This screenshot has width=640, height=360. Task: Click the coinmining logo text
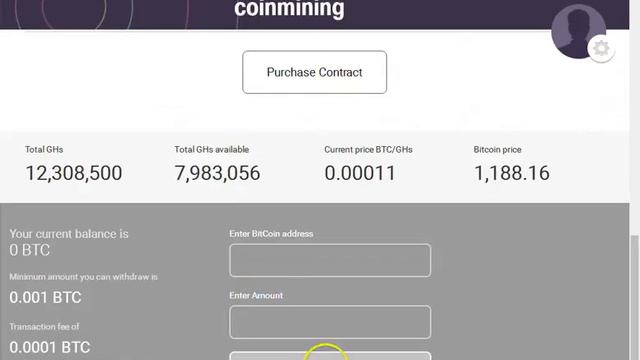click(289, 9)
